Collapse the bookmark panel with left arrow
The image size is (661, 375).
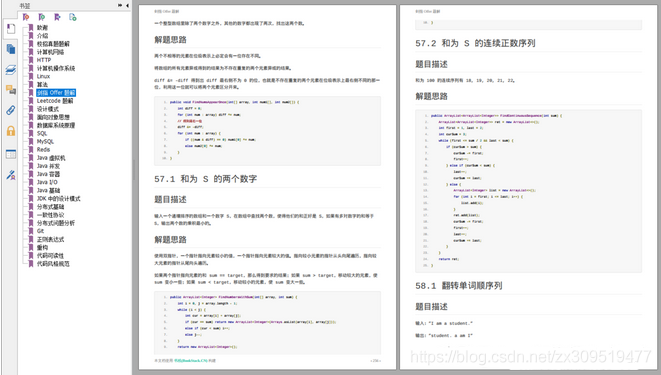127,5
